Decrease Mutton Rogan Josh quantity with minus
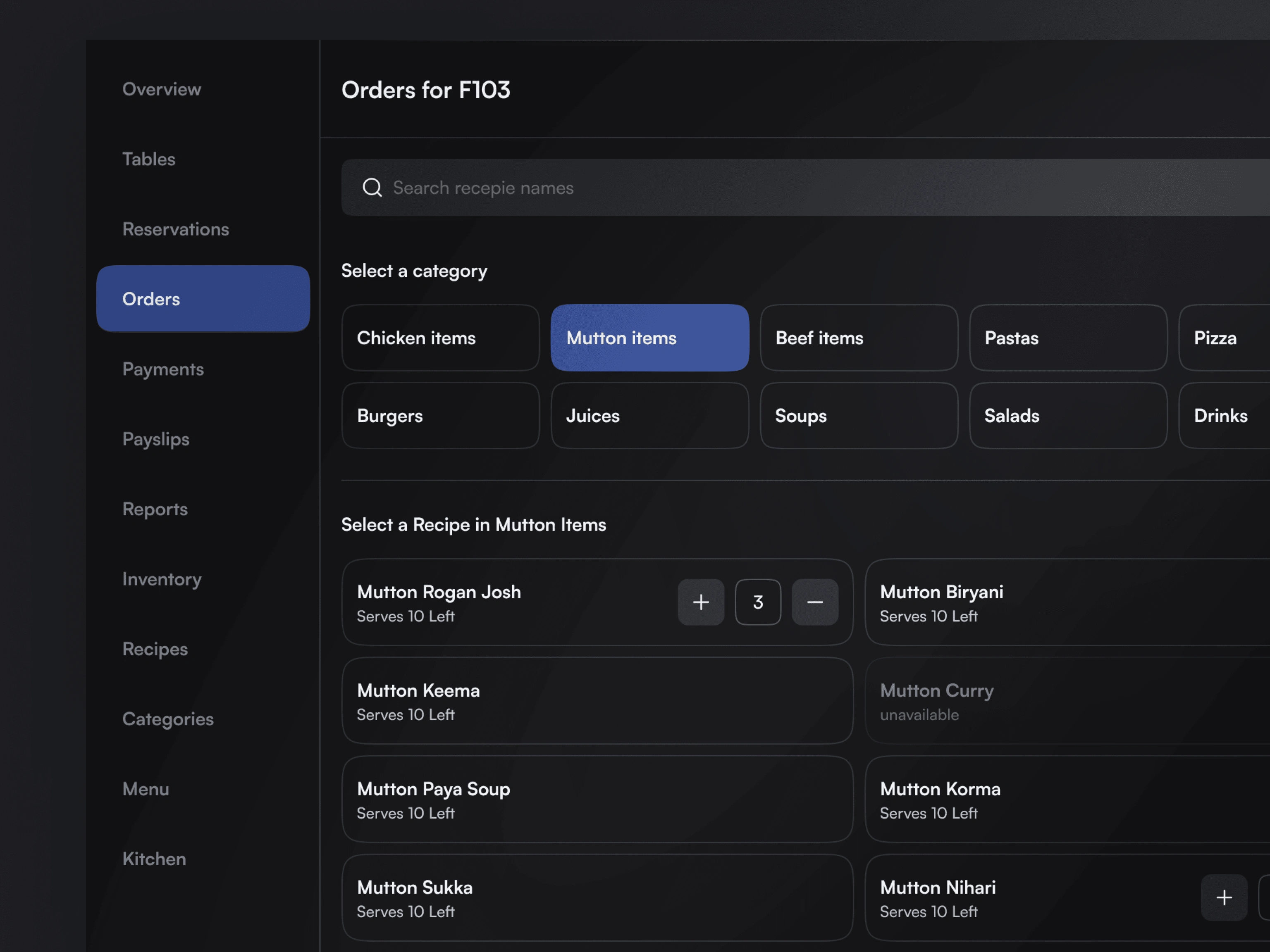This screenshot has width=1270, height=952. (x=815, y=602)
